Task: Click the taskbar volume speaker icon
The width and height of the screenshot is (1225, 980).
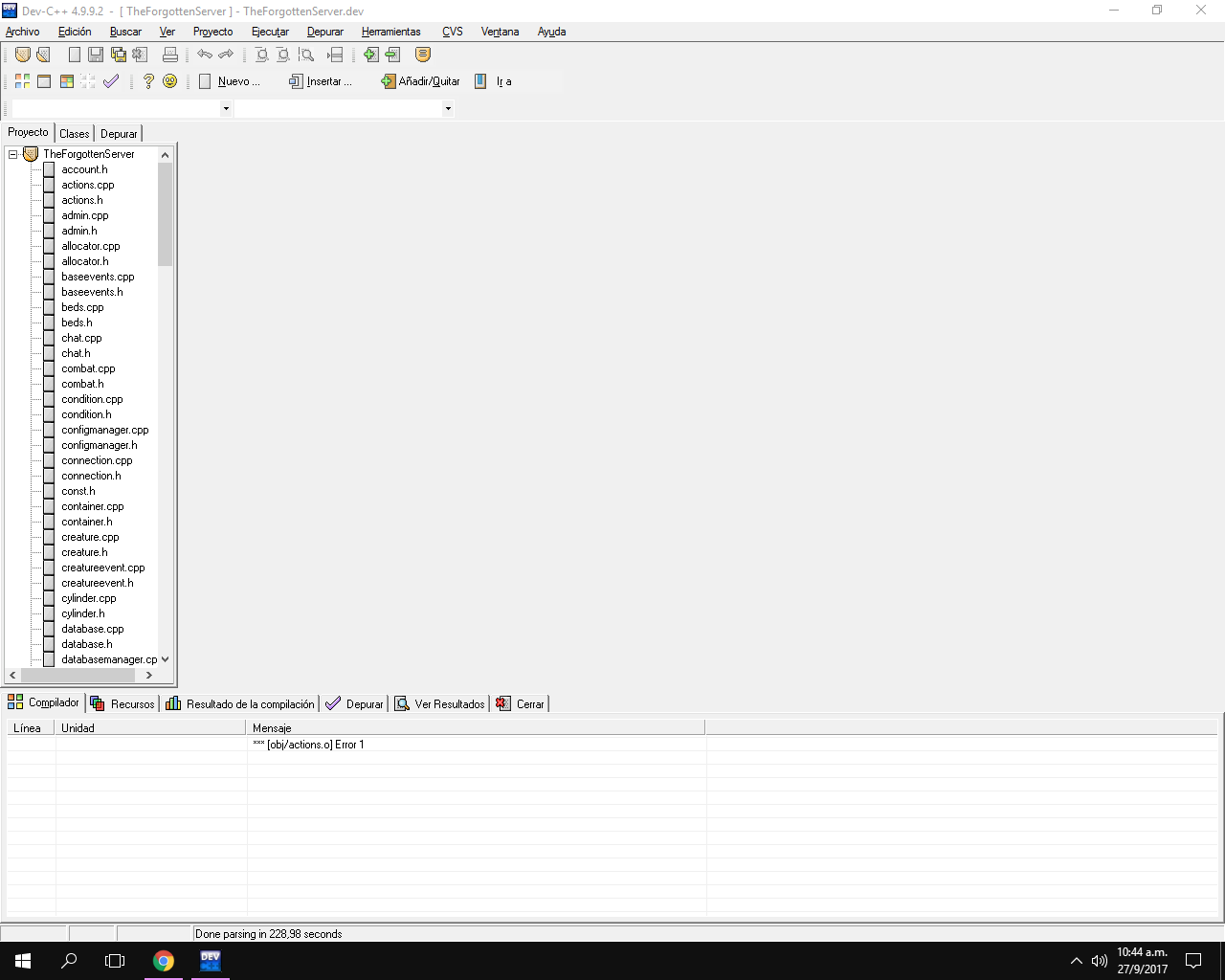Action: tap(1100, 961)
